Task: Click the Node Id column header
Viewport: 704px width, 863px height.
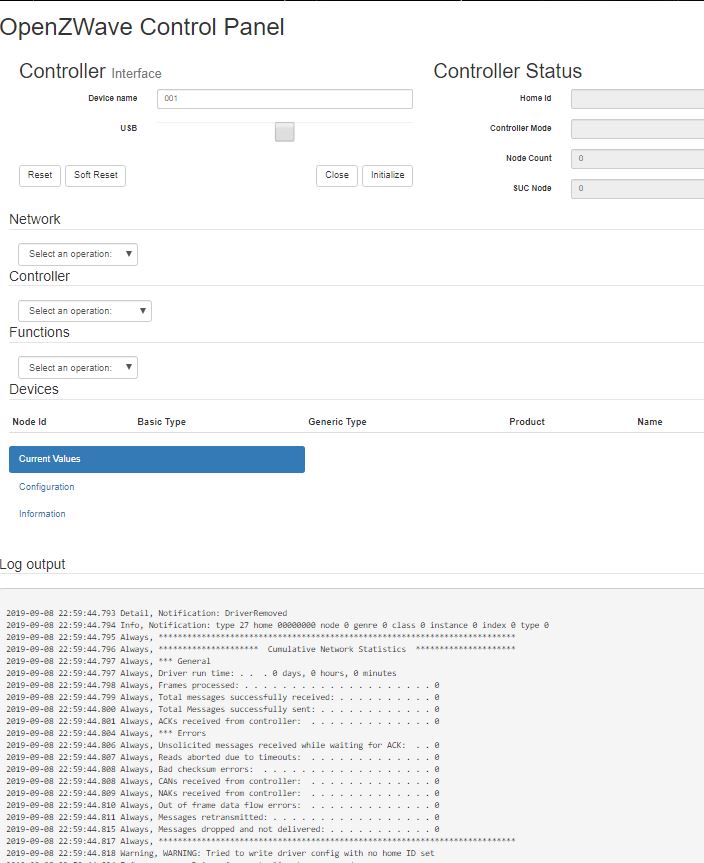Action: pyautogui.click(x=30, y=422)
